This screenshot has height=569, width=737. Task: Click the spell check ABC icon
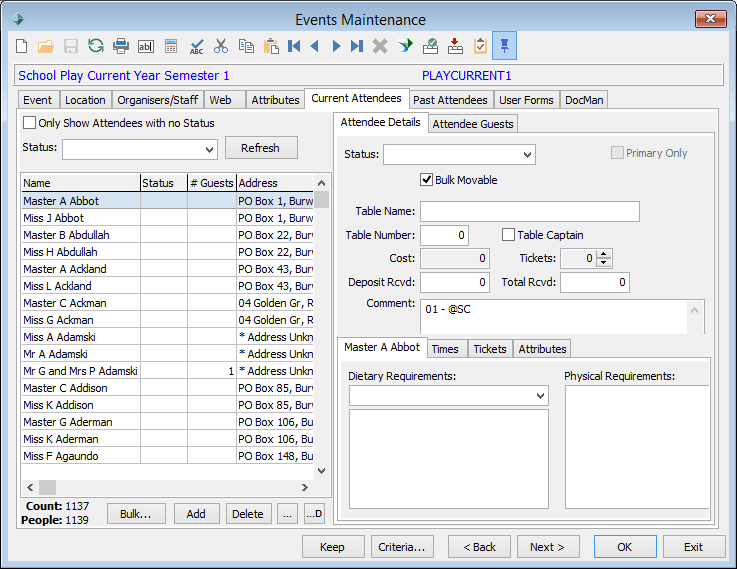pos(196,46)
